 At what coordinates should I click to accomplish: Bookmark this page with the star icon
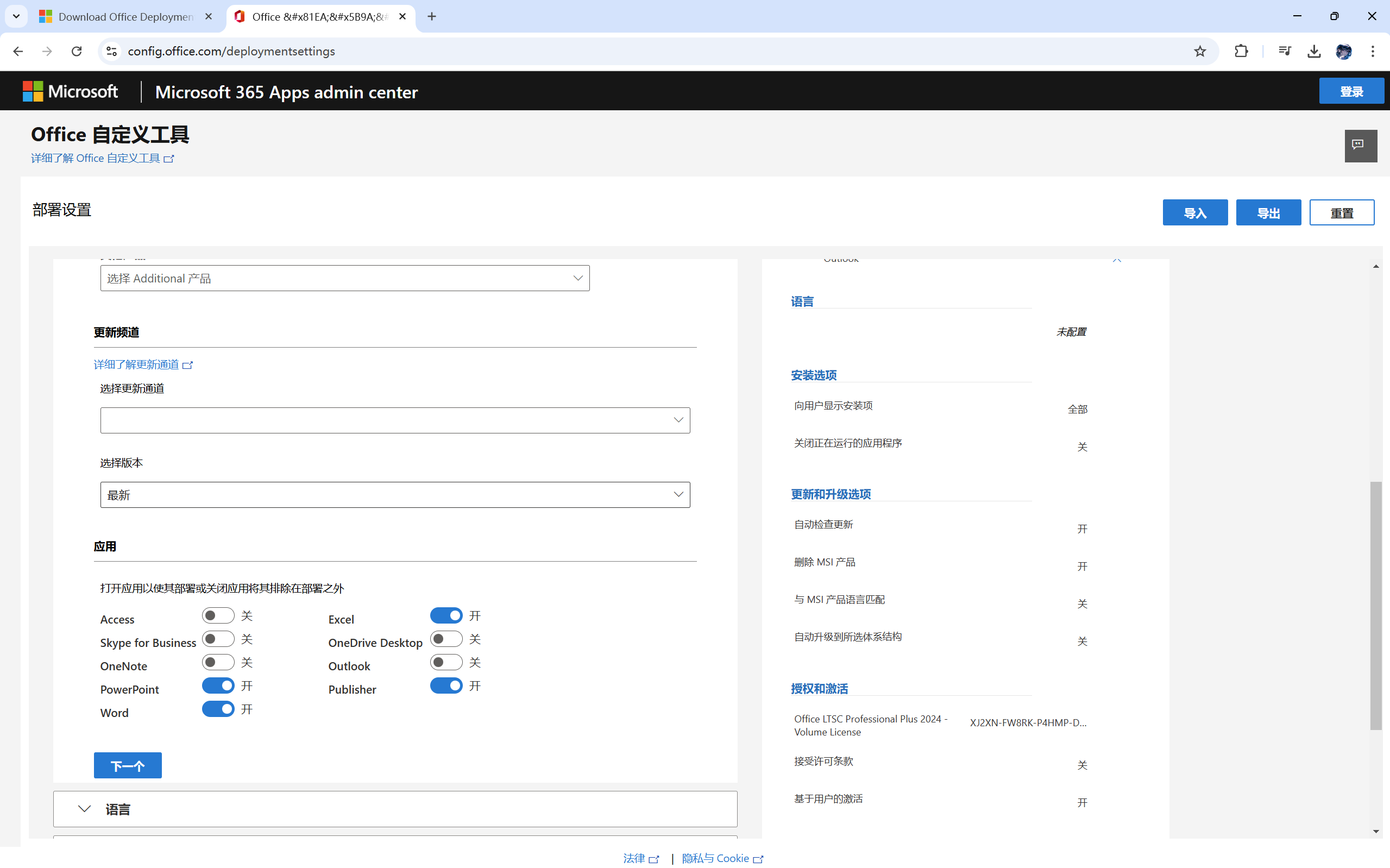[1199, 51]
